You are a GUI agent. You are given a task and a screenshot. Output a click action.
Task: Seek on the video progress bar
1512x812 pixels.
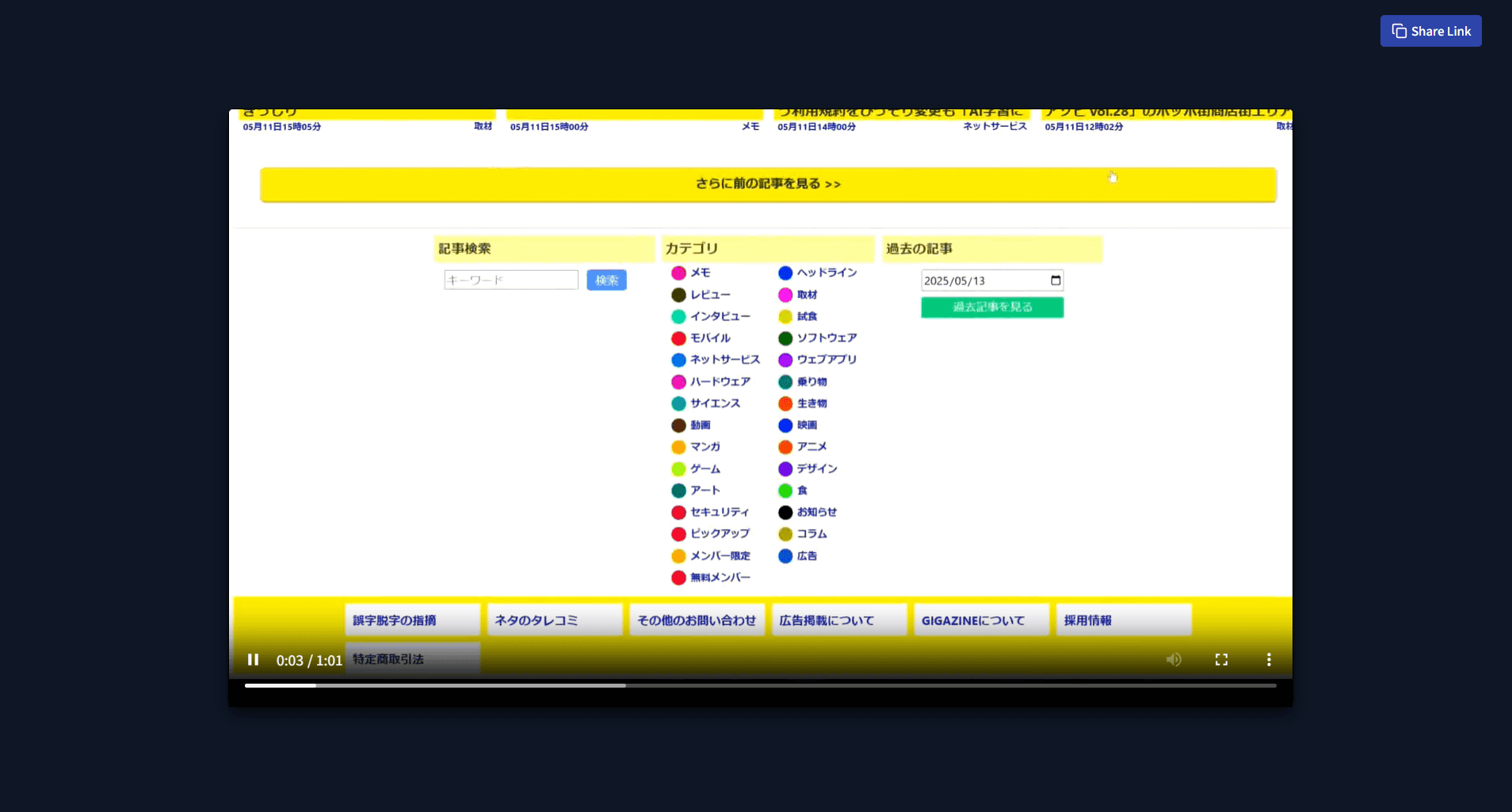point(760,685)
